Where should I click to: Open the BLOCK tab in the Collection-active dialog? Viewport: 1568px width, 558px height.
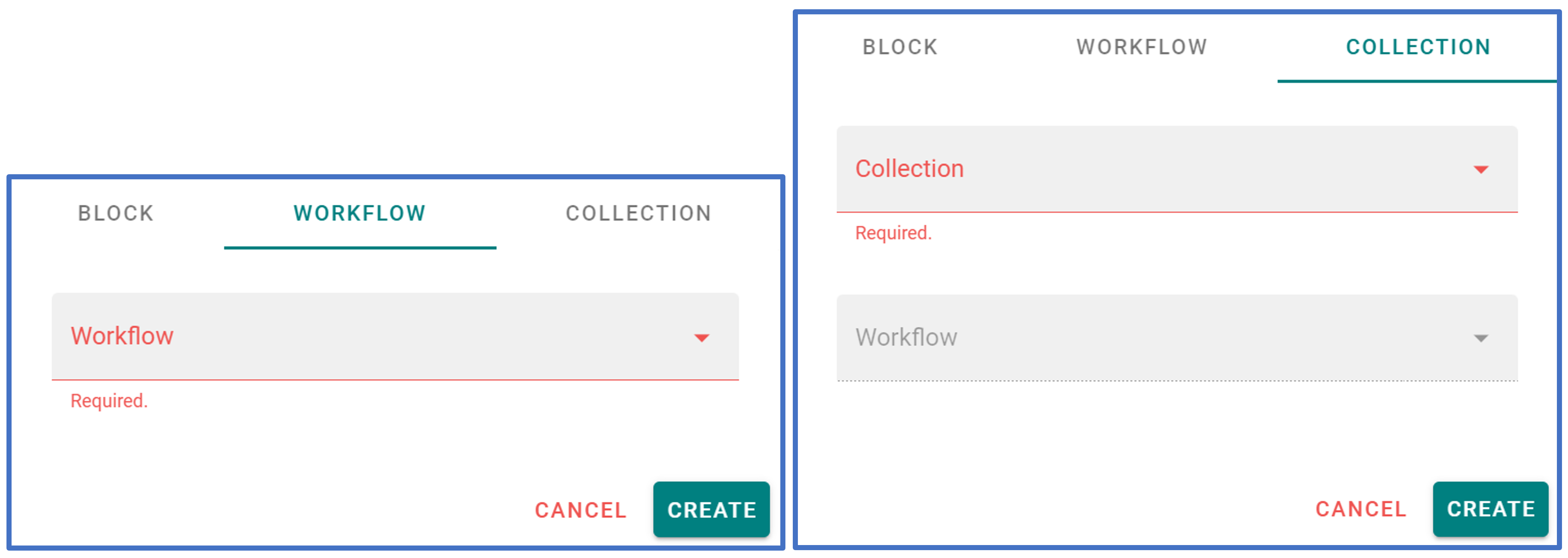point(899,47)
